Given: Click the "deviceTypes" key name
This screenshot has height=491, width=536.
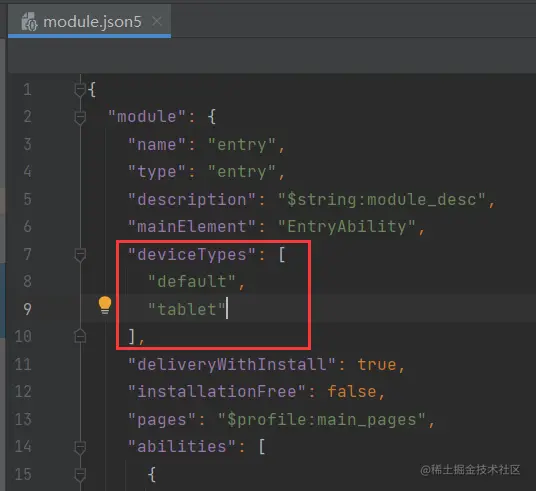Looking at the screenshot, I should tap(192, 255).
